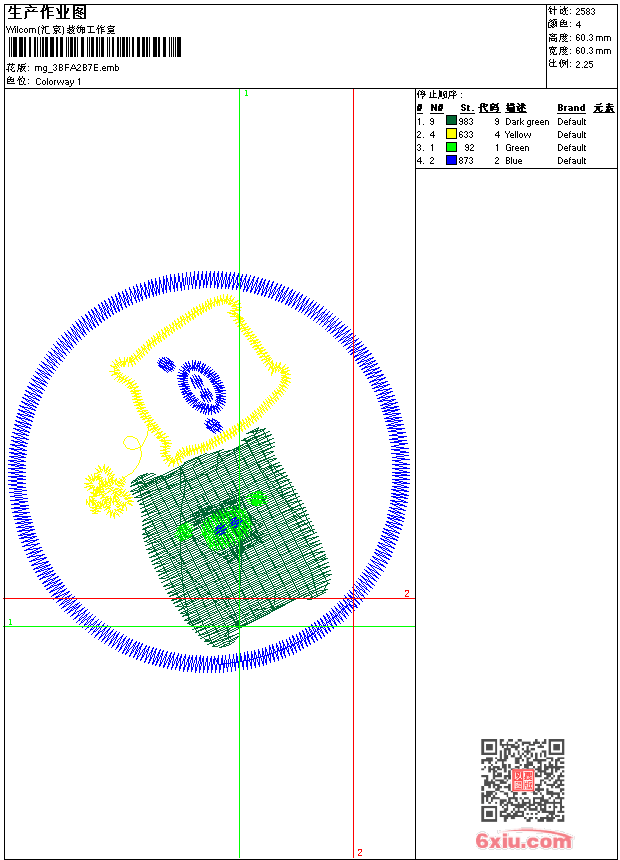
Task: Click the 'St.' column header
Action: 467,108
